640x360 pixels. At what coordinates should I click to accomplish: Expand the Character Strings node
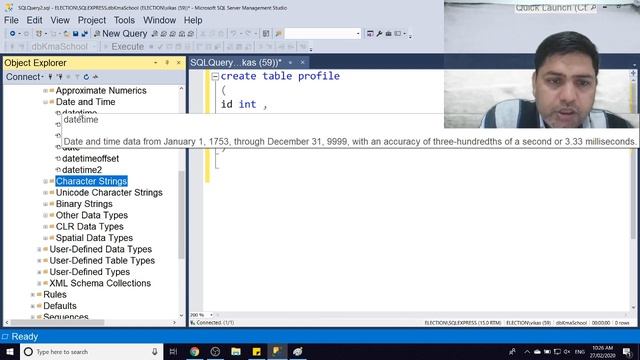(46, 181)
